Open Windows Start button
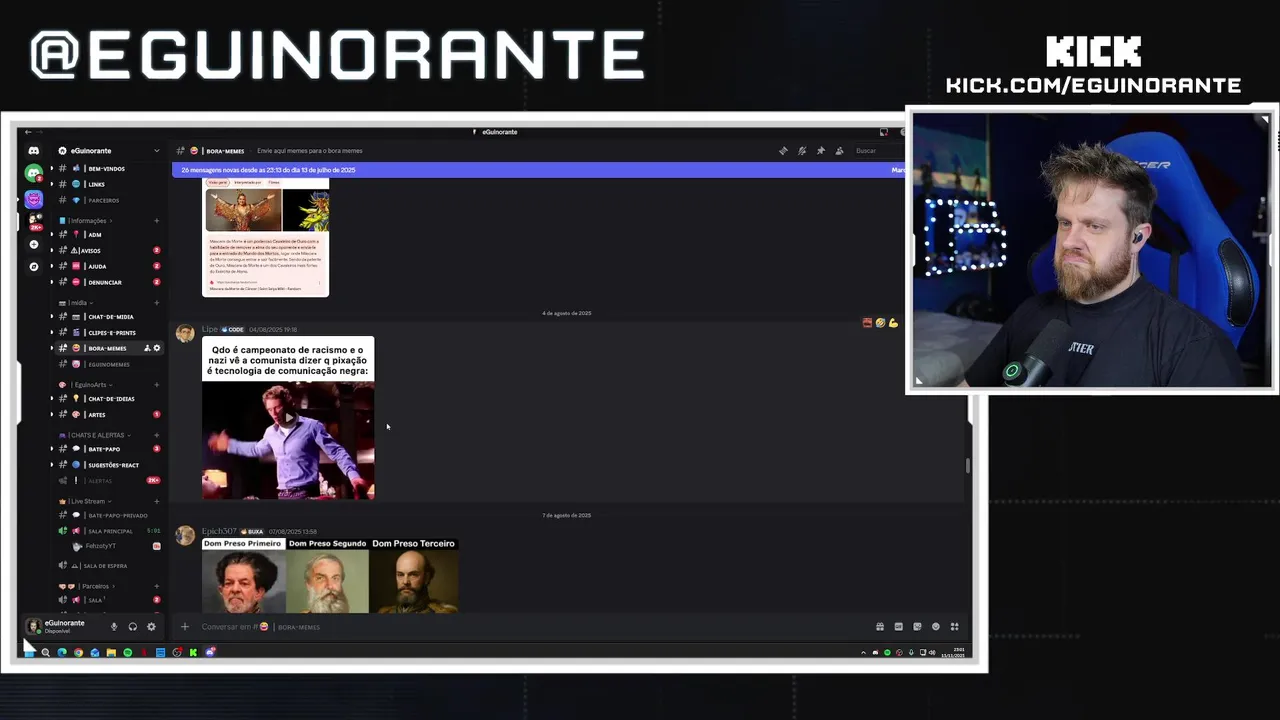 pos(29,652)
